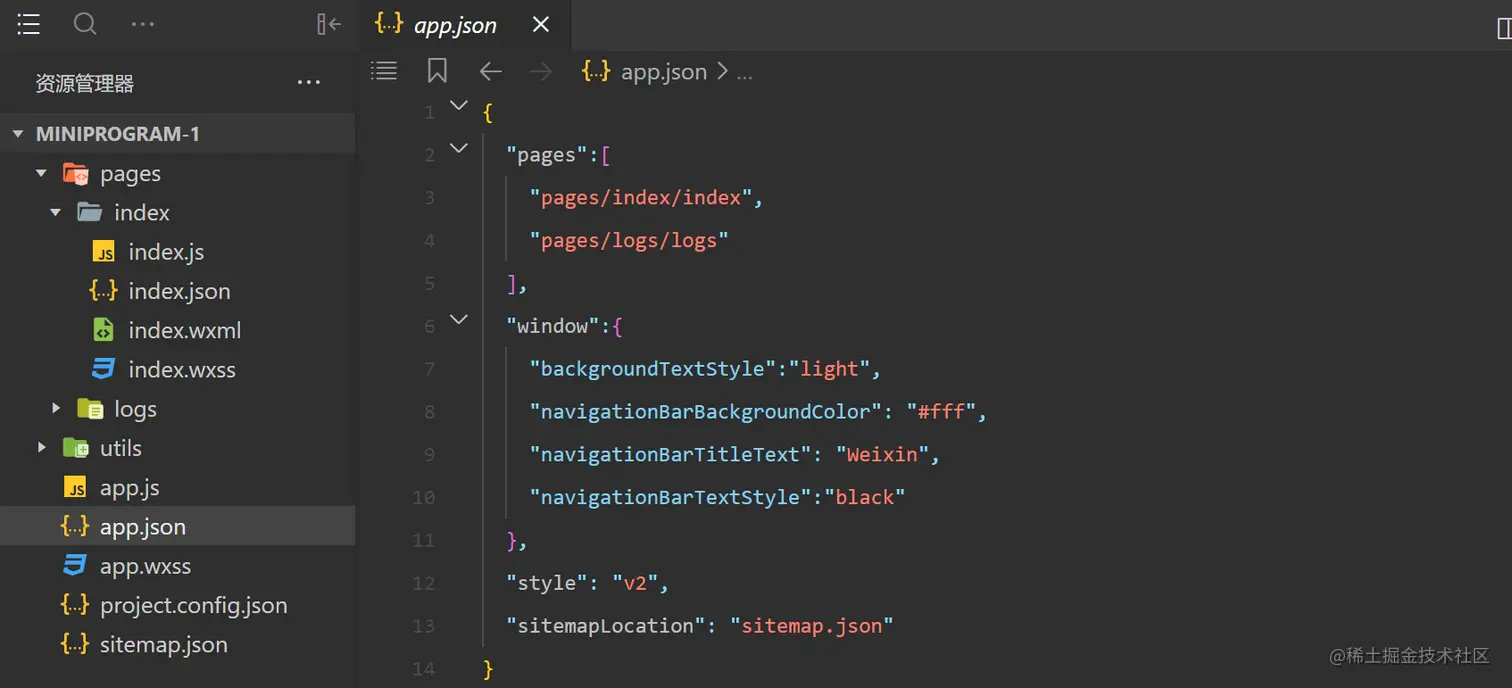1512x688 pixels.
Task: Open sitemap.json file in tree
Action: pos(163,644)
